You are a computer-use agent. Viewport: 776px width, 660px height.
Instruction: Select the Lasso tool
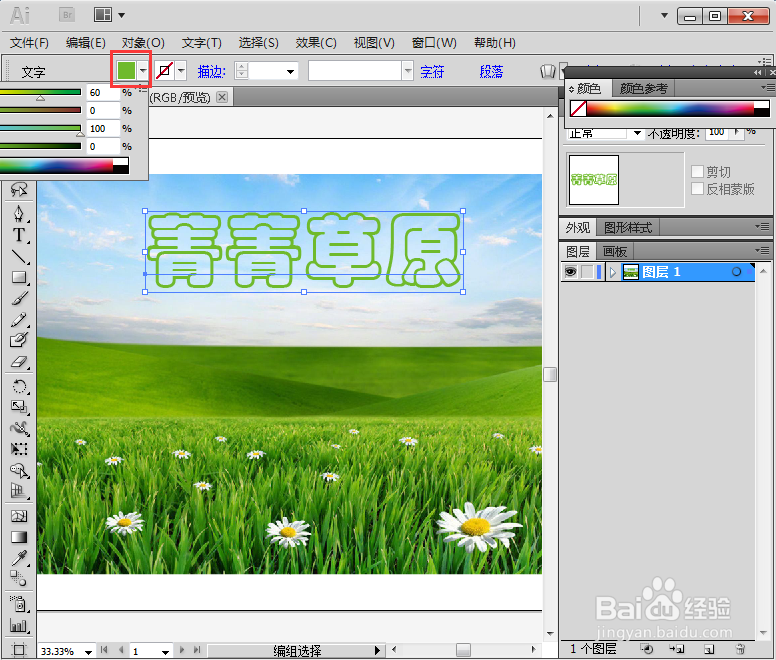[x=19, y=189]
